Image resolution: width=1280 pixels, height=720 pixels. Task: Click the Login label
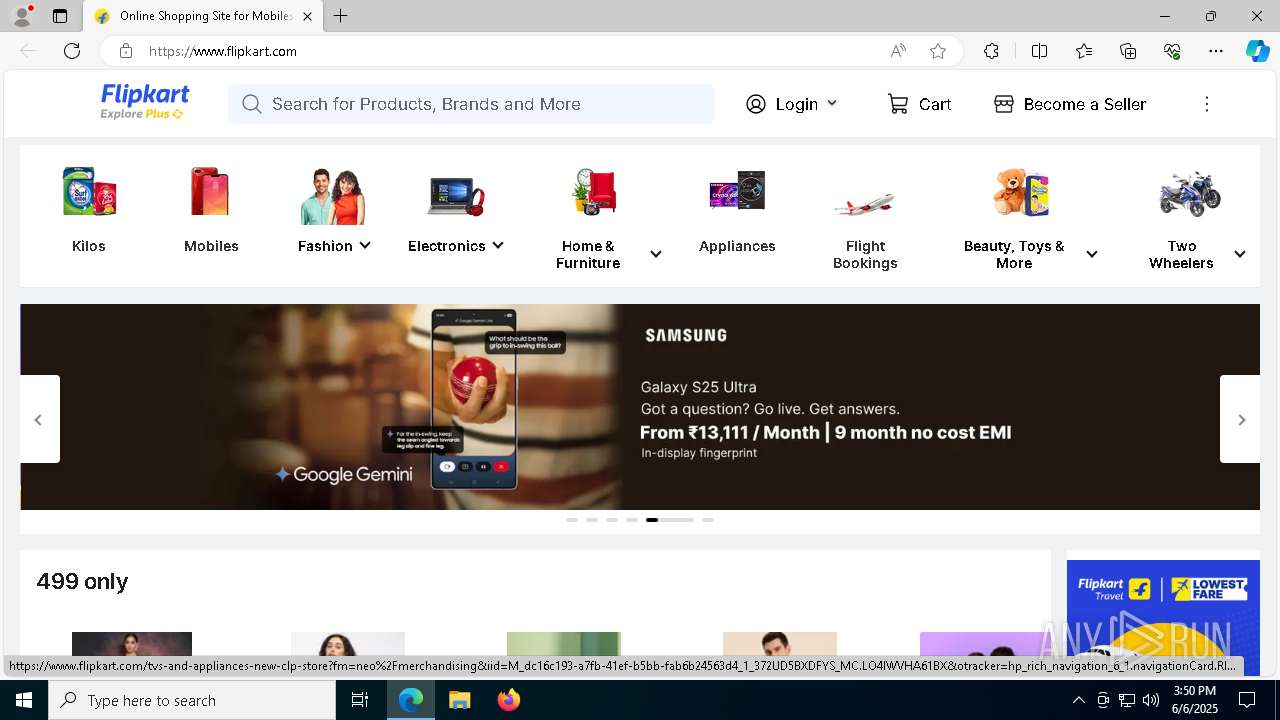(796, 104)
